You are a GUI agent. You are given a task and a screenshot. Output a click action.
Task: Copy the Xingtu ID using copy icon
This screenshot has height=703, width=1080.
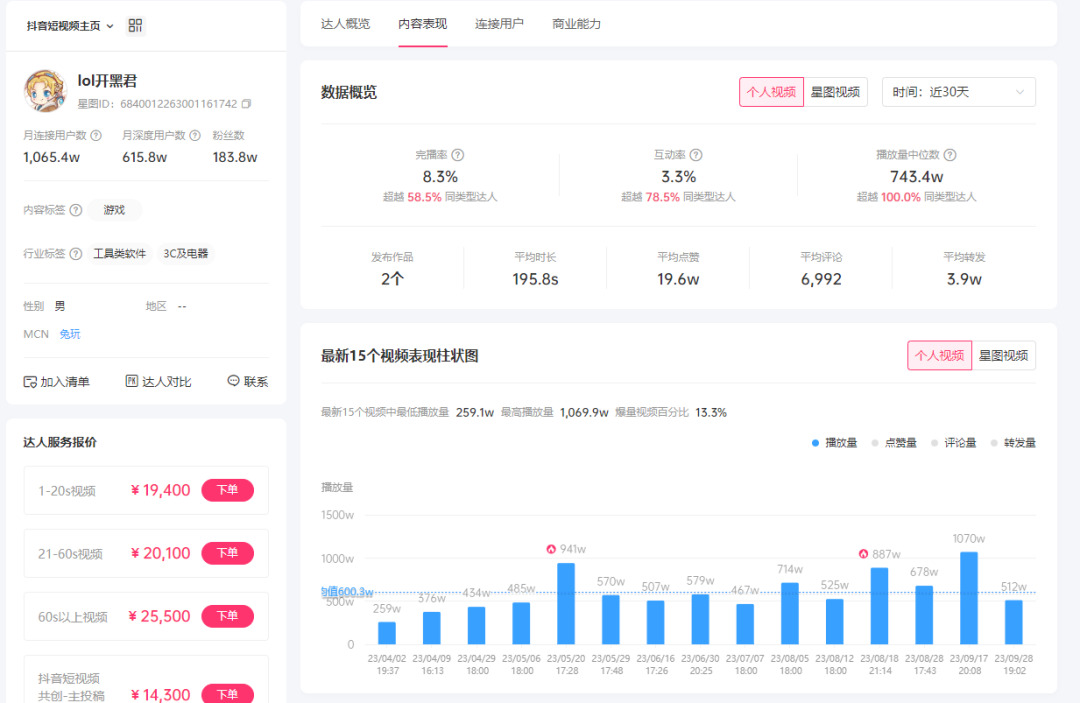[x=247, y=104]
